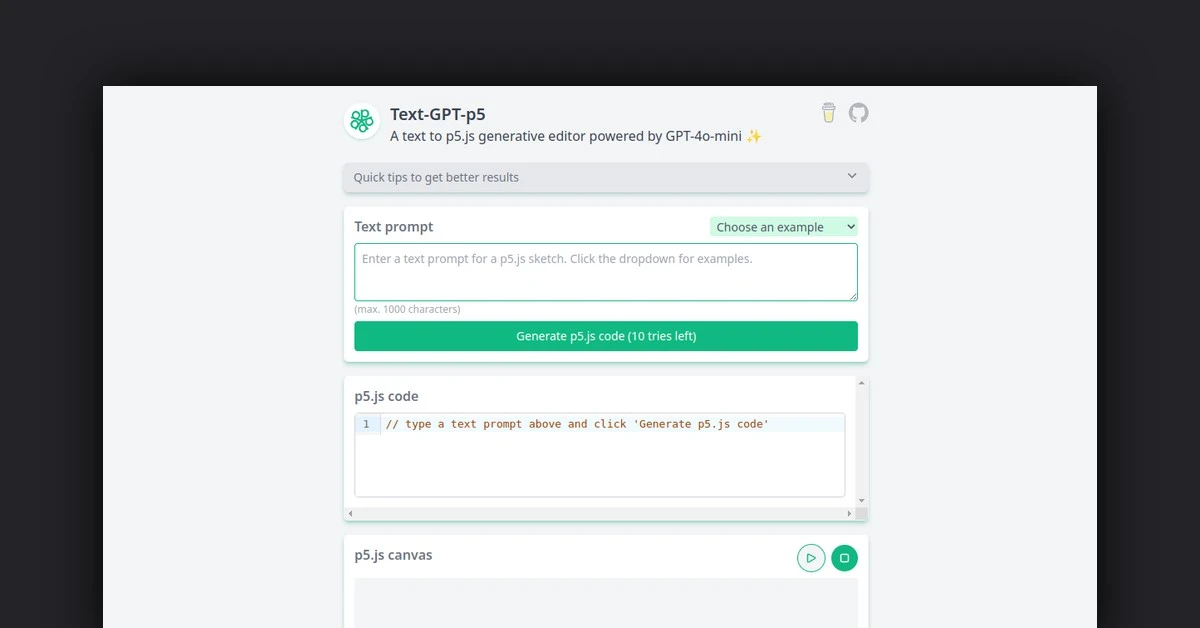Click the vertical scrollbar of the code panel
1200x628 pixels.
861,440
